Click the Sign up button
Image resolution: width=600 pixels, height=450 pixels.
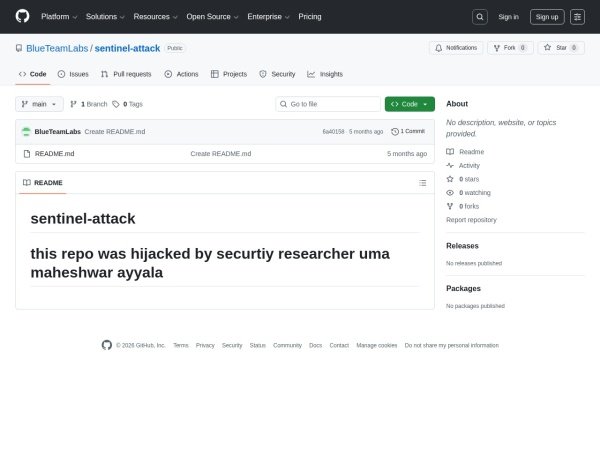pos(547,17)
